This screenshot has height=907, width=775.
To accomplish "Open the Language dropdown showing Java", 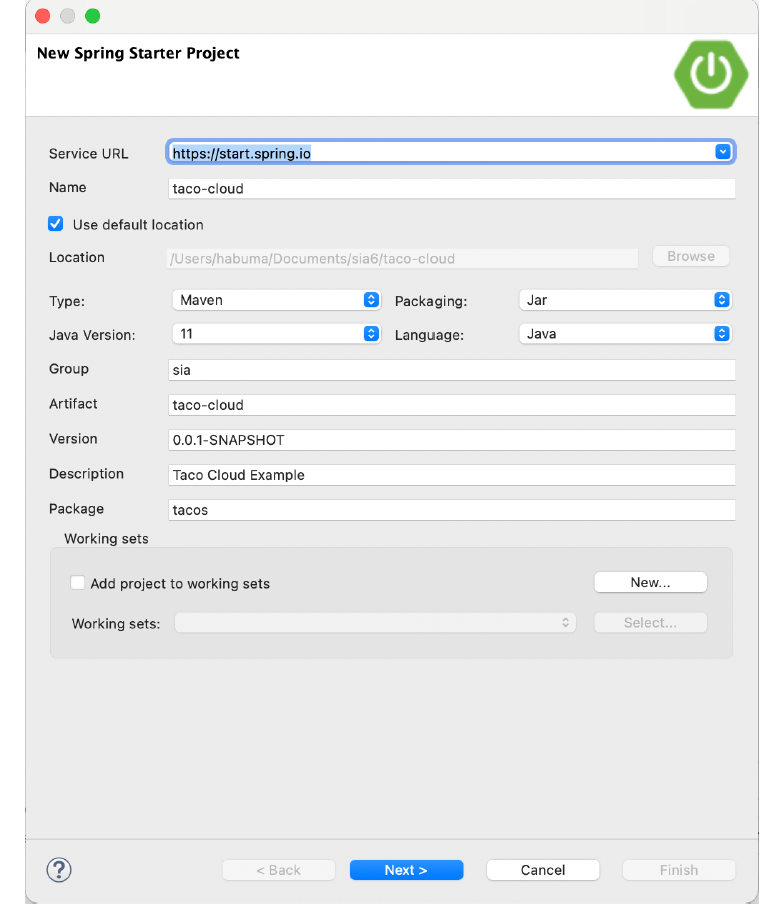I will point(721,334).
